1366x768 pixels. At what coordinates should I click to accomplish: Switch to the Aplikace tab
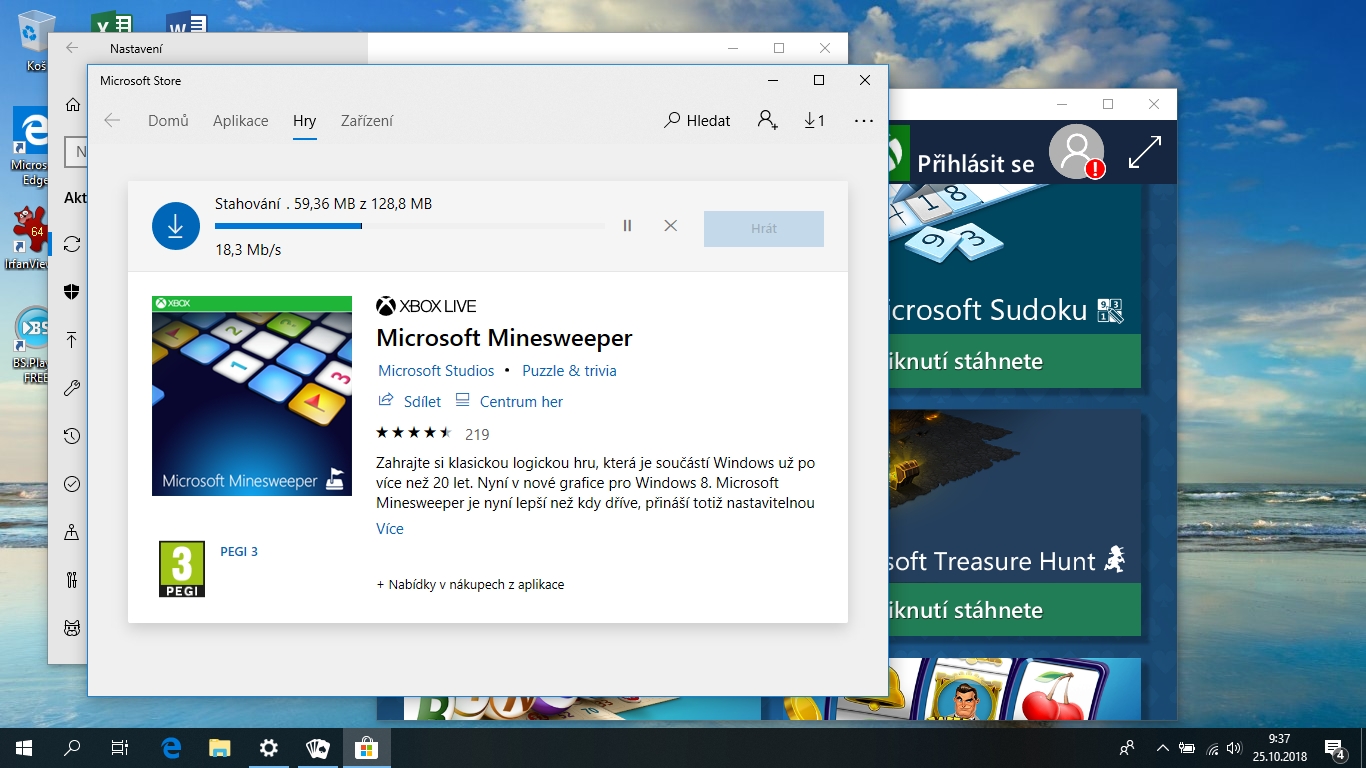(240, 120)
